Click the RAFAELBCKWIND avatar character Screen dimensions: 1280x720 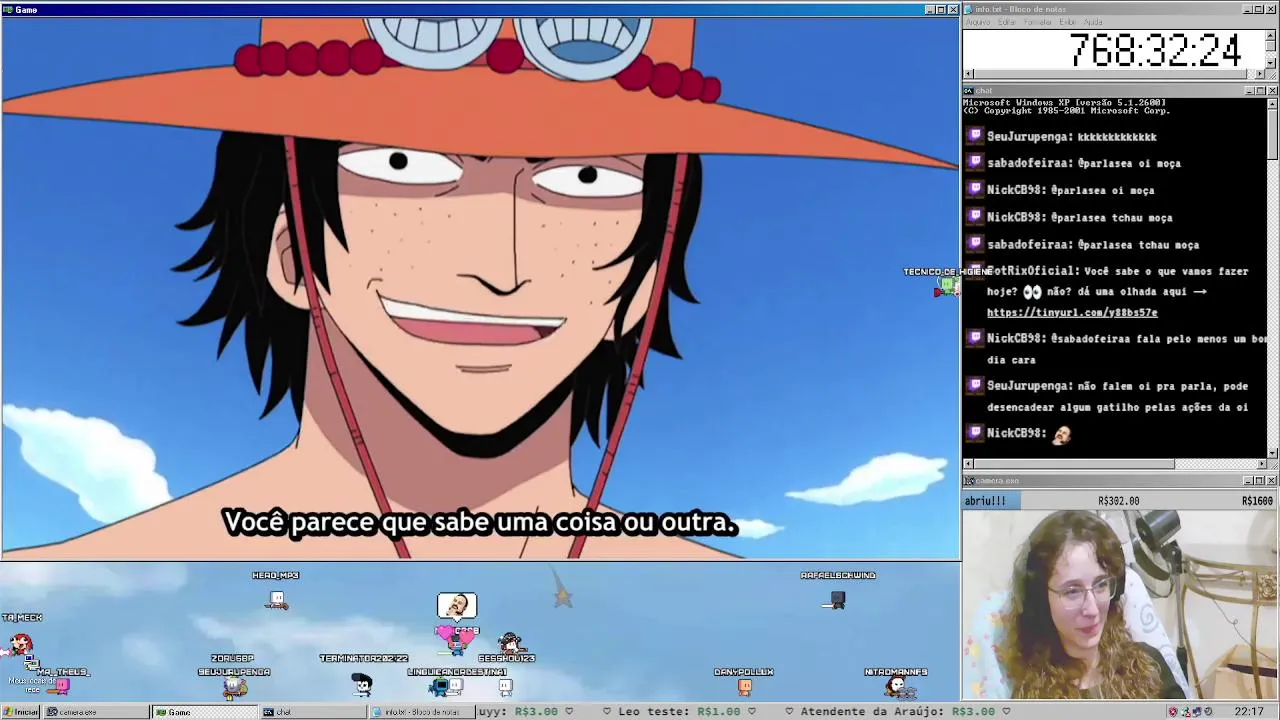tap(837, 600)
